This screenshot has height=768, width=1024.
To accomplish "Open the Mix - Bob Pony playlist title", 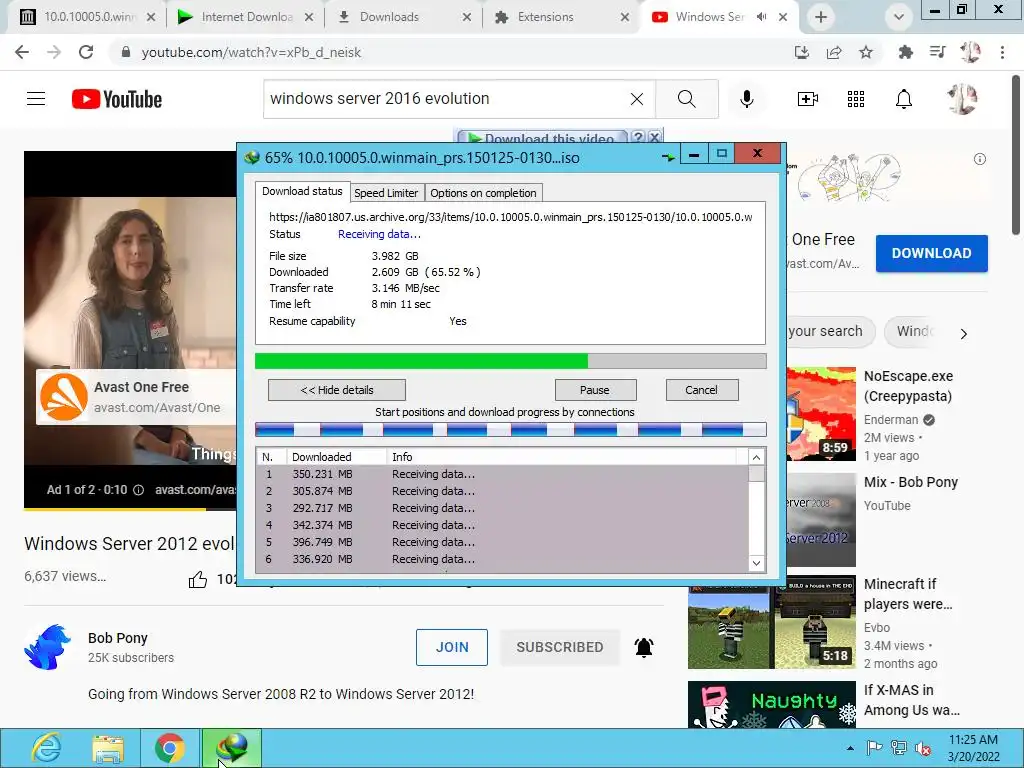I will 910,482.
